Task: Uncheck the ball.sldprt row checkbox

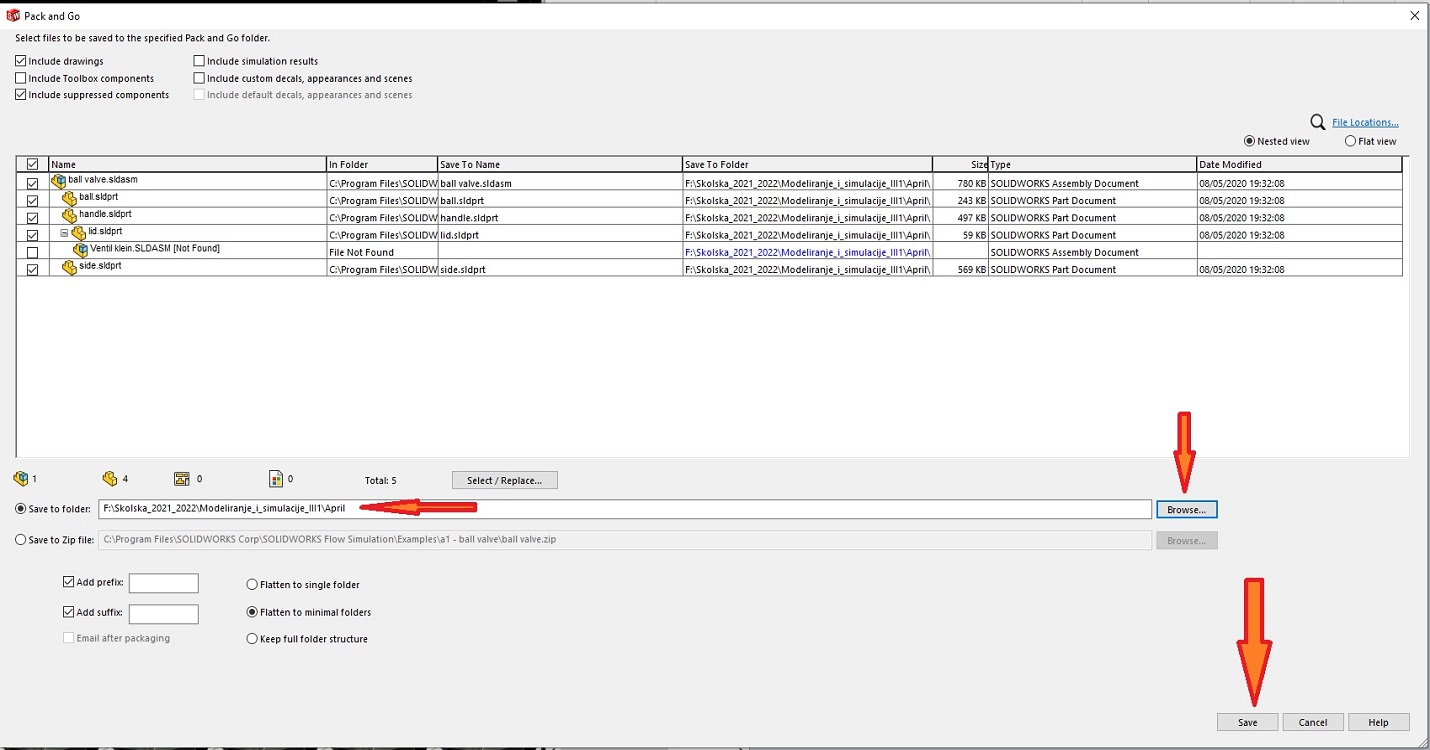Action: 33,201
